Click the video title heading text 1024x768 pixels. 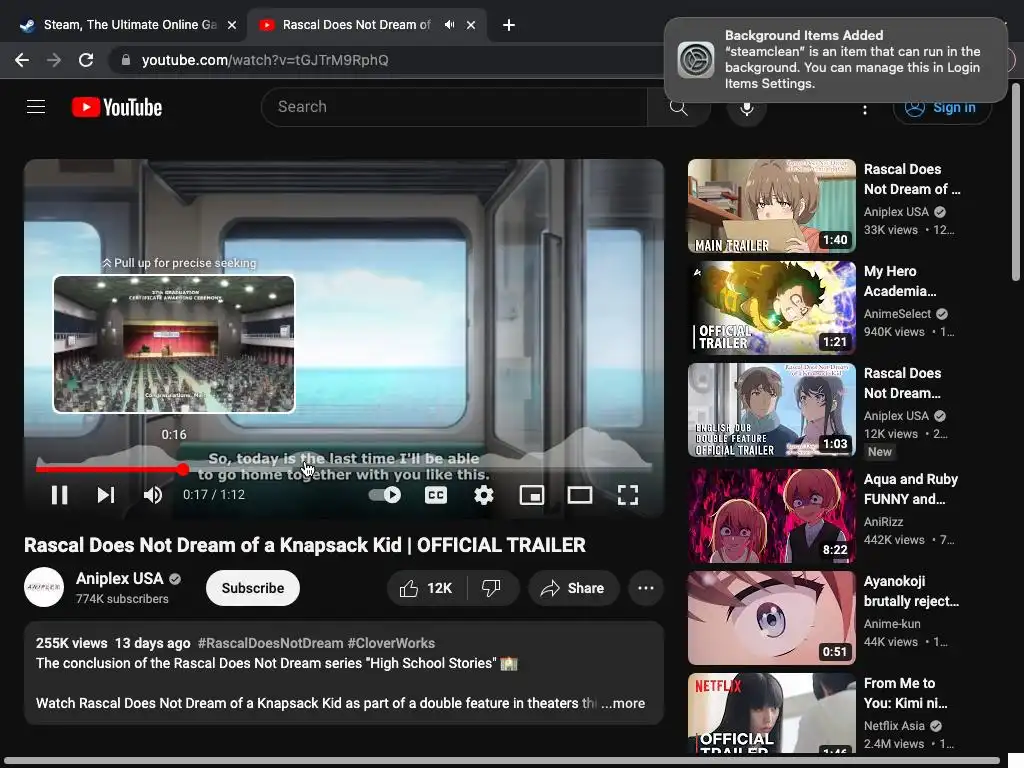click(x=305, y=545)
